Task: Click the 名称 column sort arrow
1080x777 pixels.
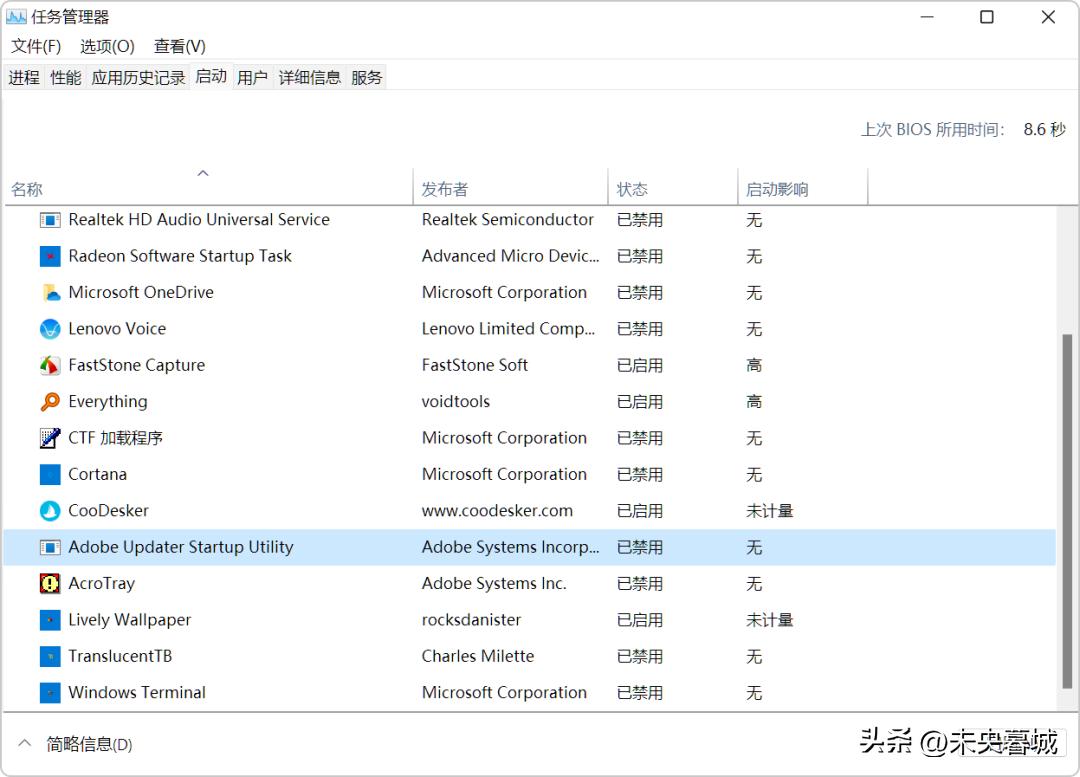Action: pyautogui.click(x=203, y=172)
